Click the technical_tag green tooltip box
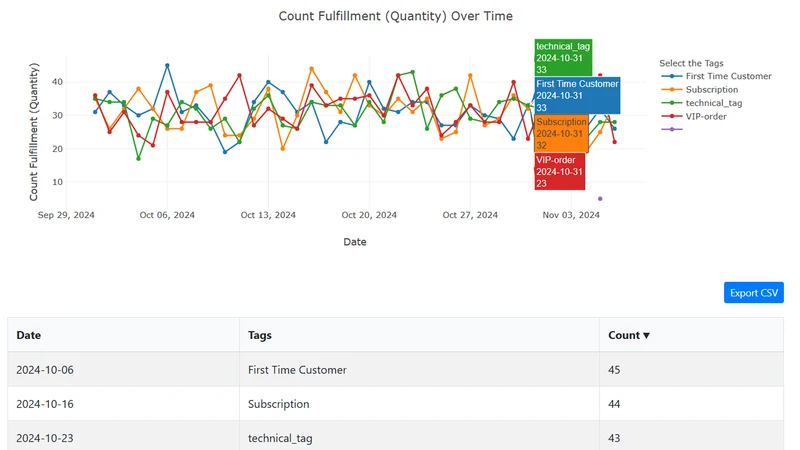 click(x=563, y=57)
